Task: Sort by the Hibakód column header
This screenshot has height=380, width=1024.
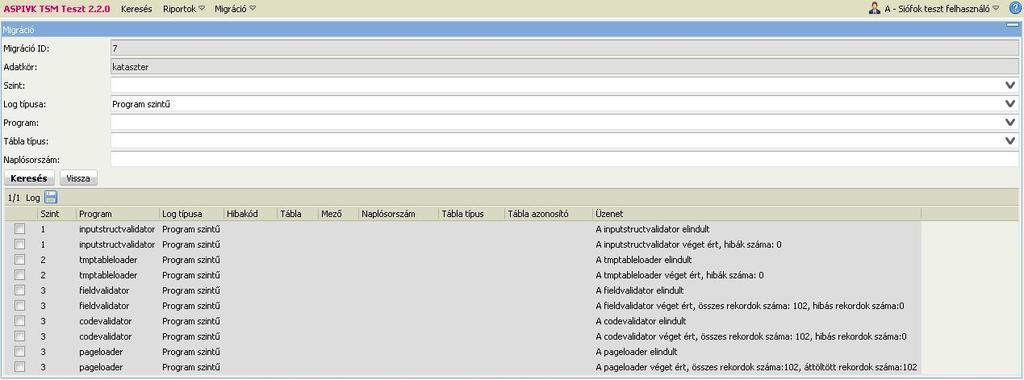Action: pyautogui.click(x=251, y=214)
